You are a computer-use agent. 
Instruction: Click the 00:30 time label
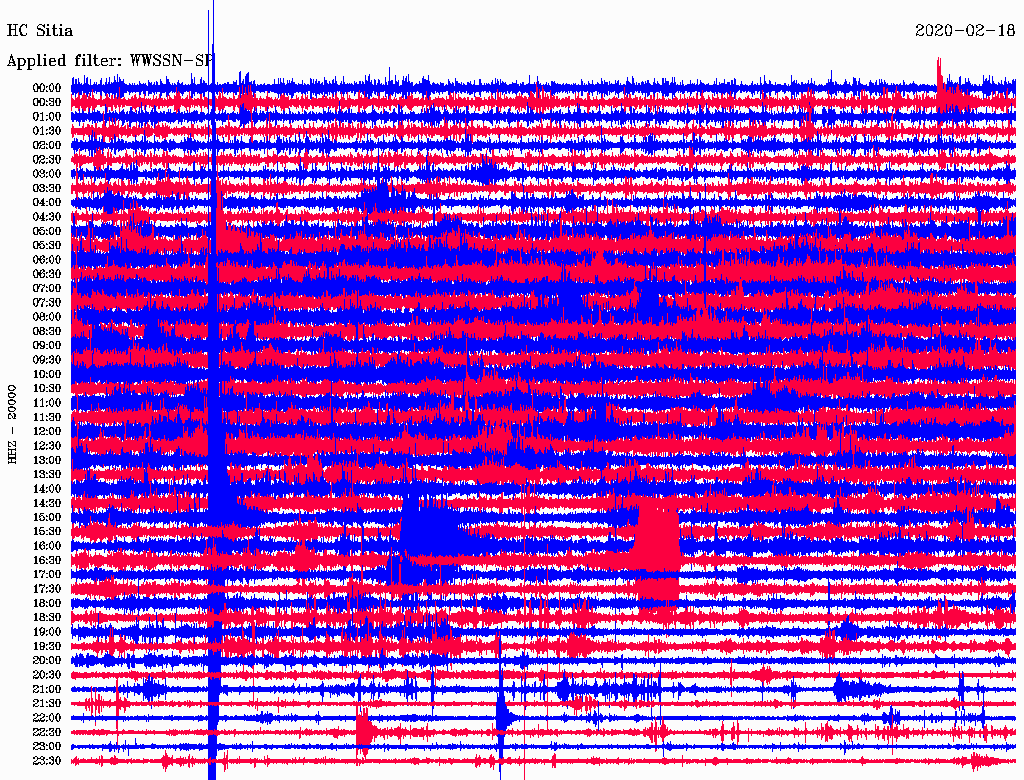pos(47,102)
